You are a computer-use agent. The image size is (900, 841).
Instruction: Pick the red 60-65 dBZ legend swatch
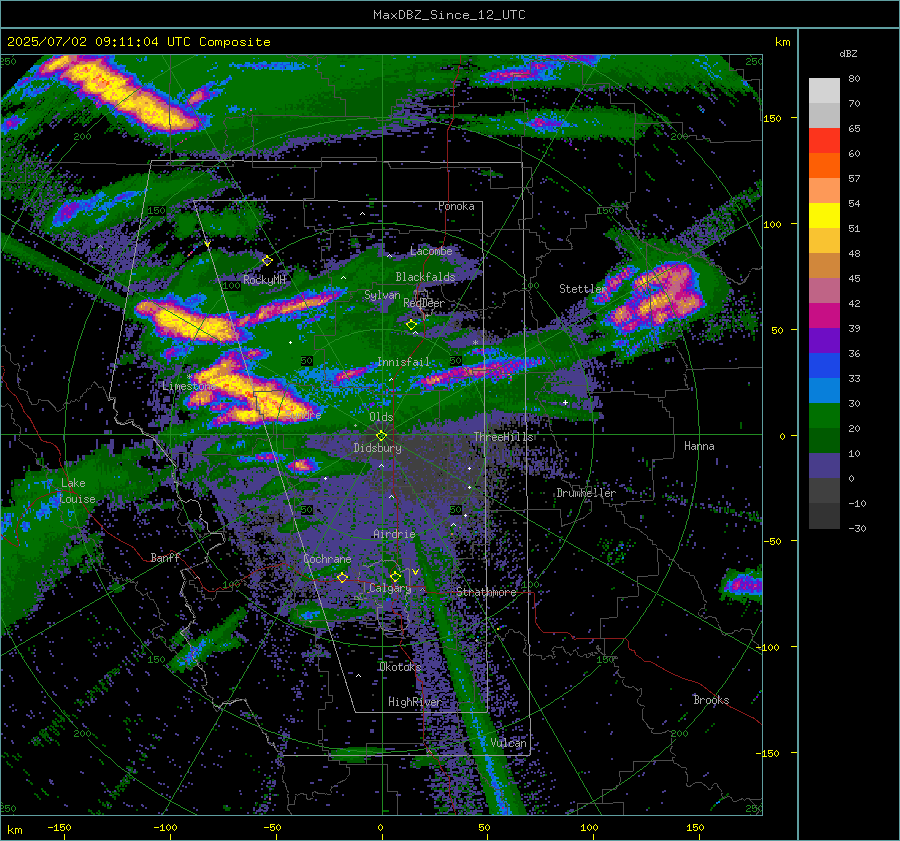(824, 141)
